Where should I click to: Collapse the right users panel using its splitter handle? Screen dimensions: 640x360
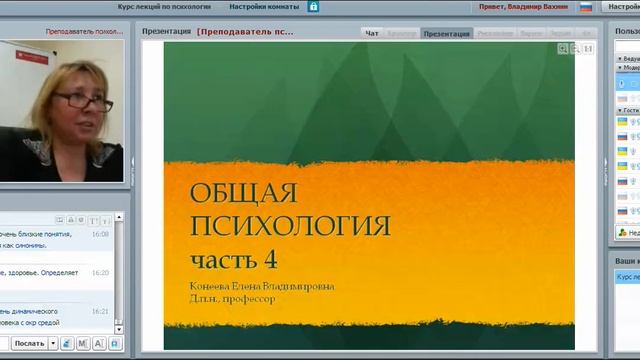tap(605, 171)
